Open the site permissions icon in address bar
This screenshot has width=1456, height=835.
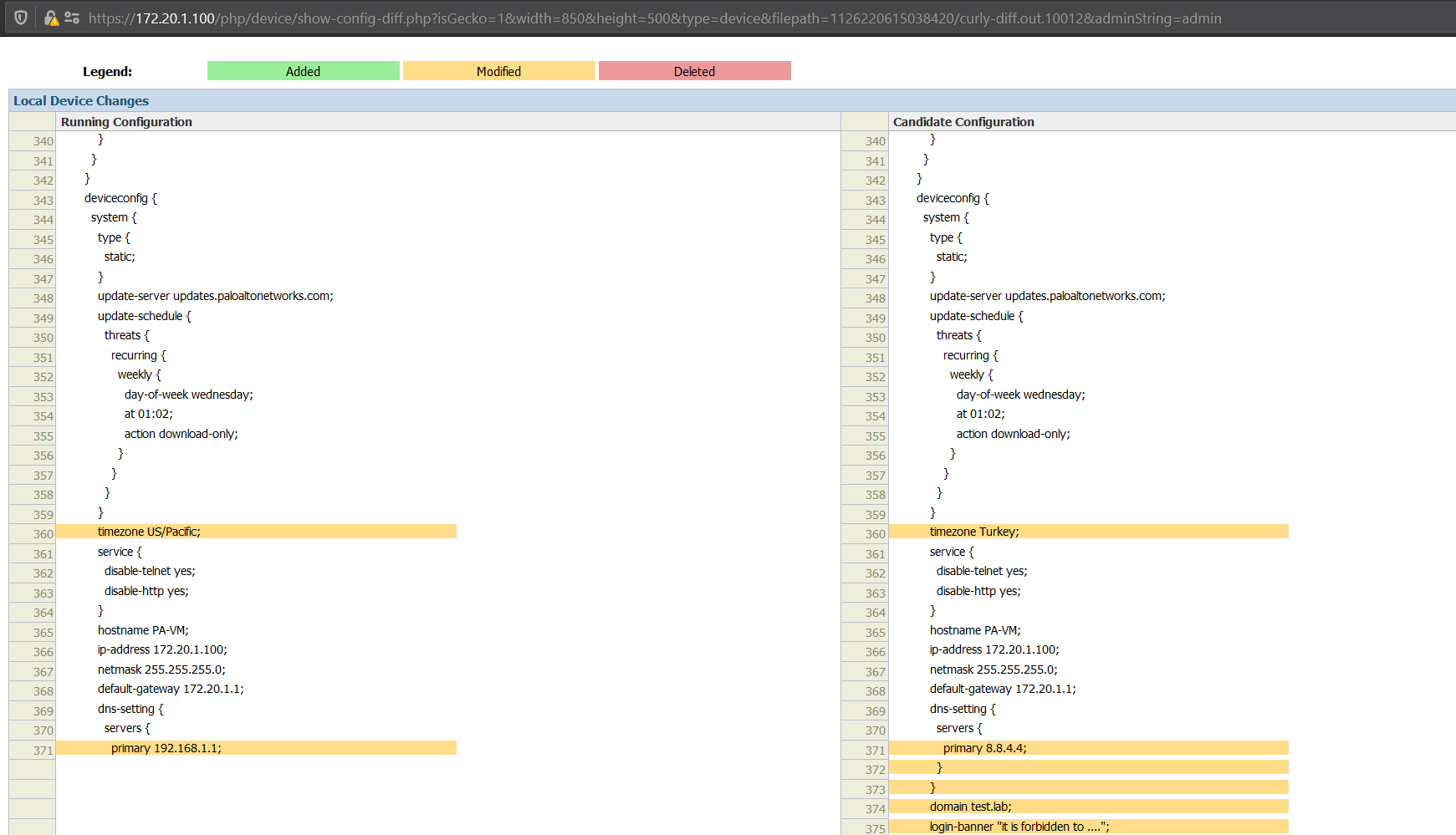tap(72, 18)
